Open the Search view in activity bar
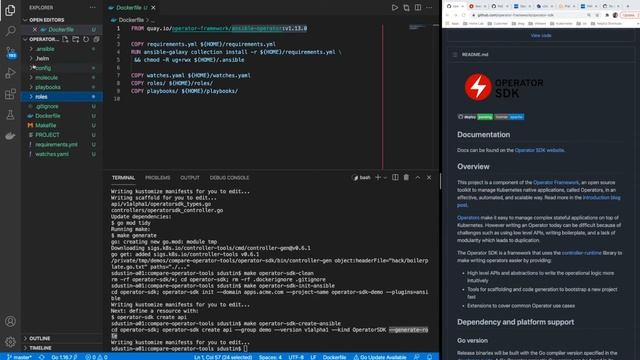 tap(10, 31)
